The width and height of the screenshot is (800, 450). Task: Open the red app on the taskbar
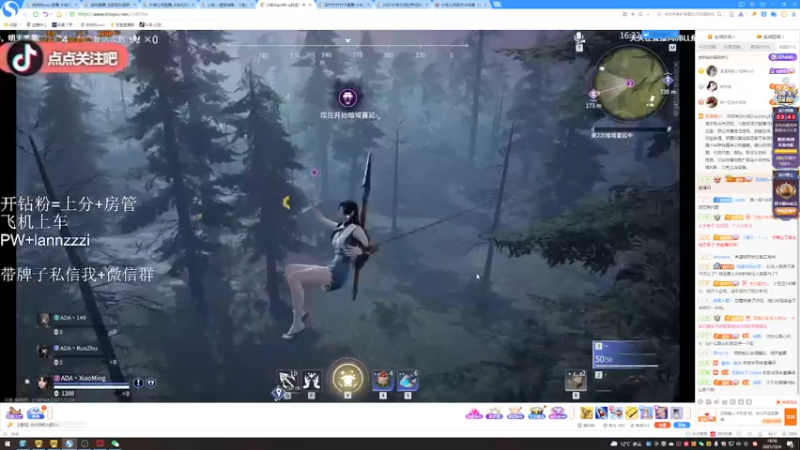tap(100, 444)
